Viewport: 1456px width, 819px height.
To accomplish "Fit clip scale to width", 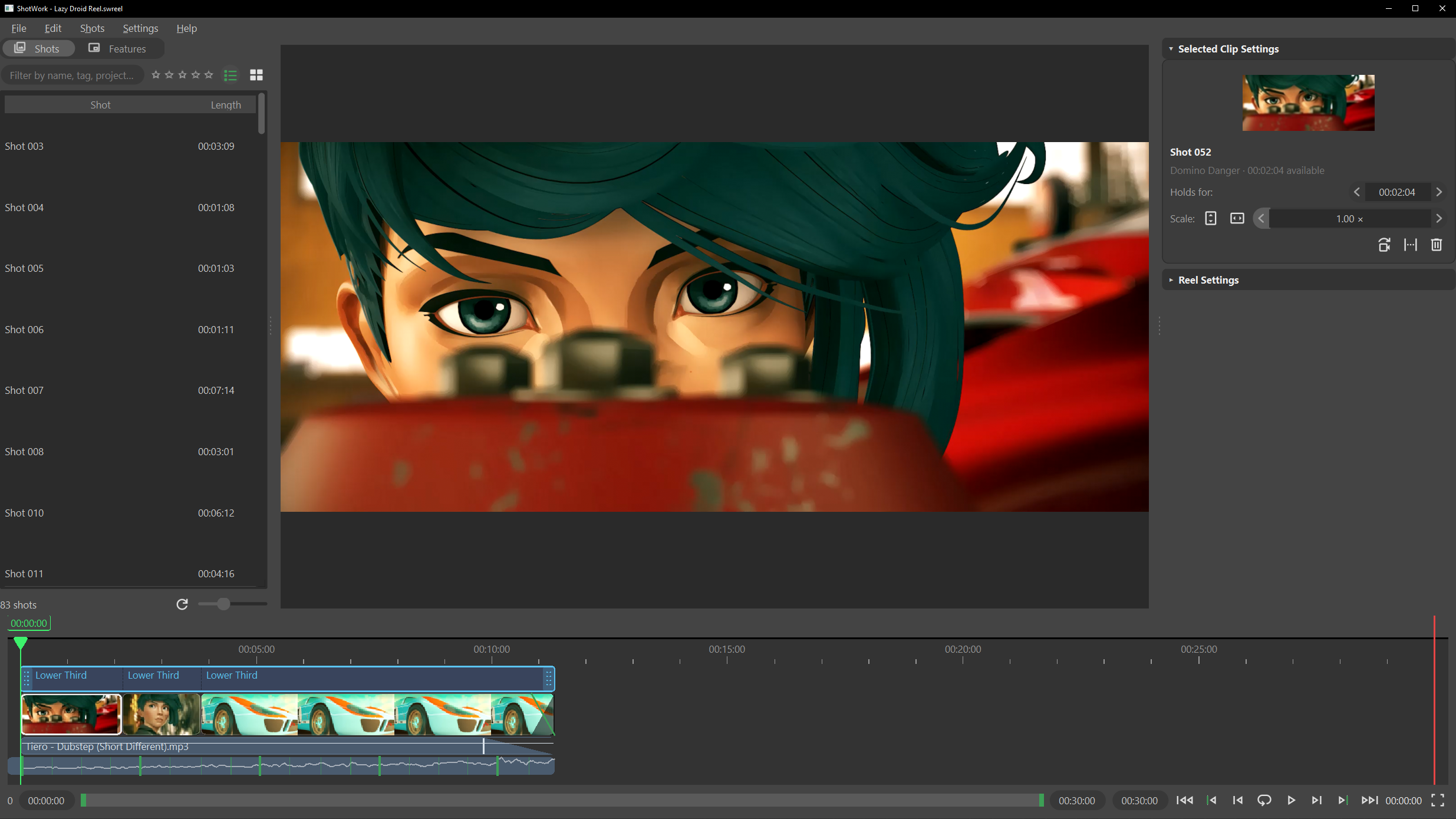I will pos(1237,219).
